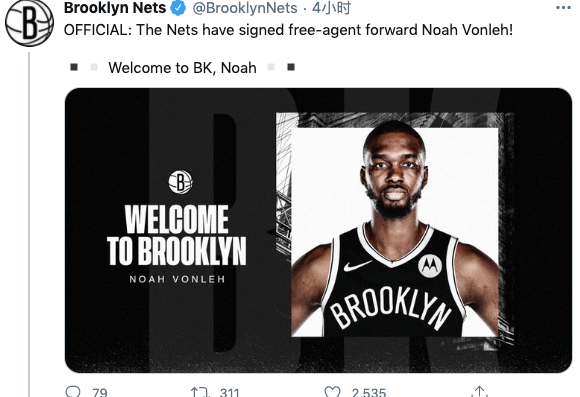Like the tweet with the heart icon
The image size is (580, 397).
pos(332,392)
